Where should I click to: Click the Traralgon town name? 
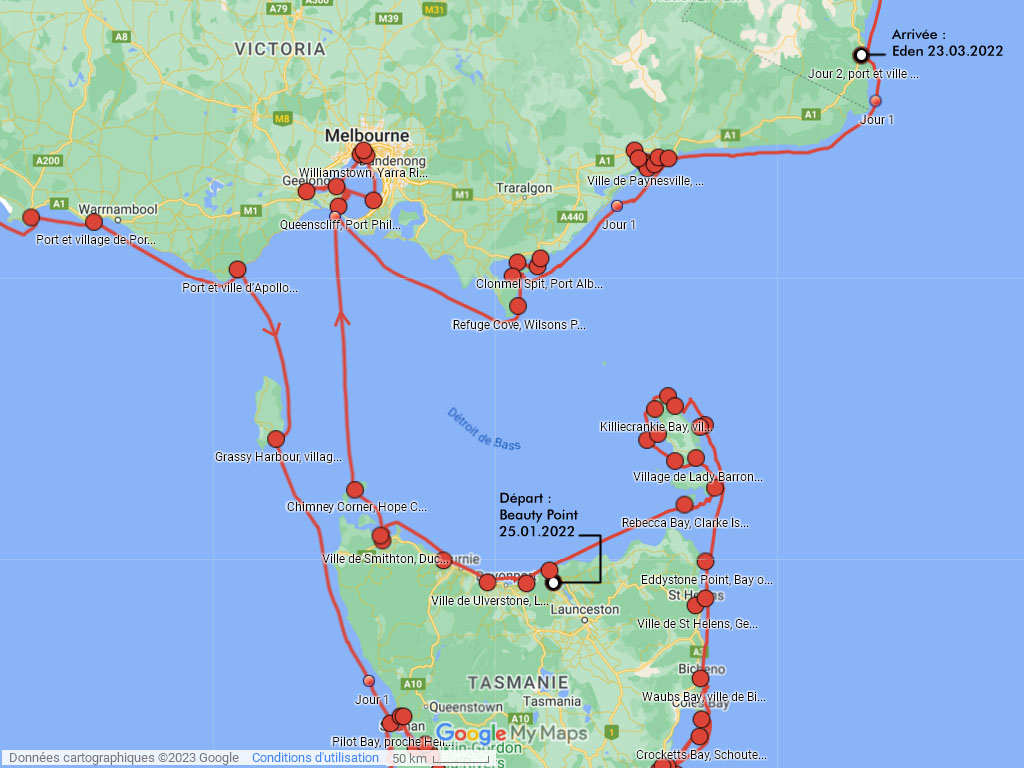point(524,188)
